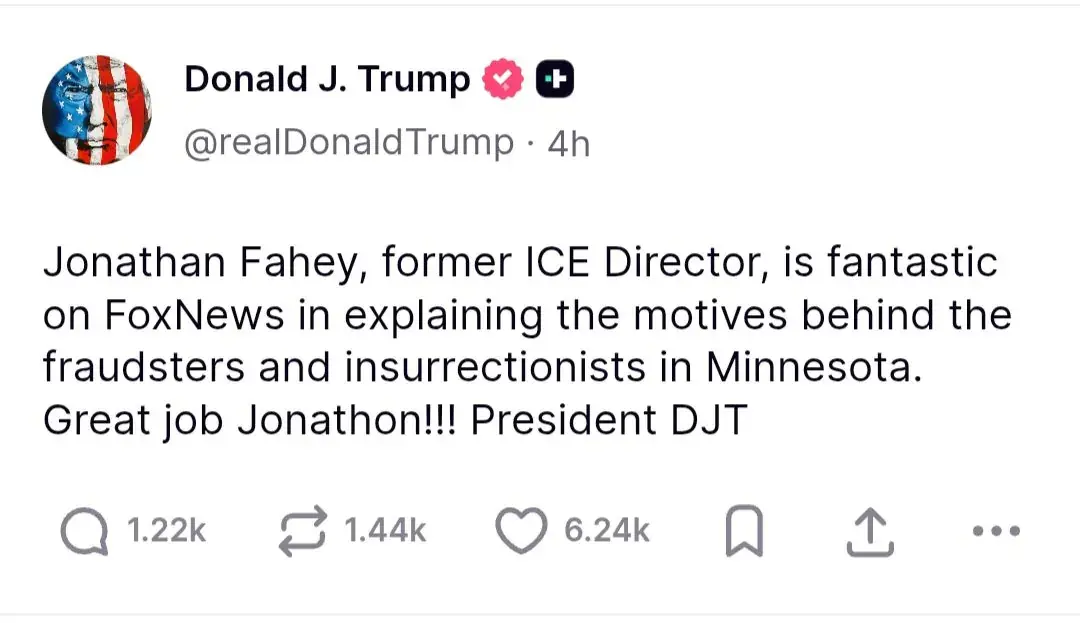
Task: Click the @realDonaldTrump handle
Action: pos(348,143)
